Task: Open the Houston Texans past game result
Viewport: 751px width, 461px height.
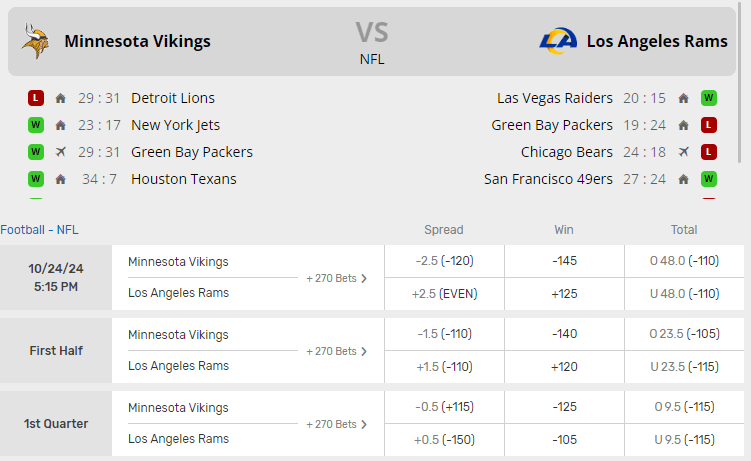Action: (x=184, y=179)
